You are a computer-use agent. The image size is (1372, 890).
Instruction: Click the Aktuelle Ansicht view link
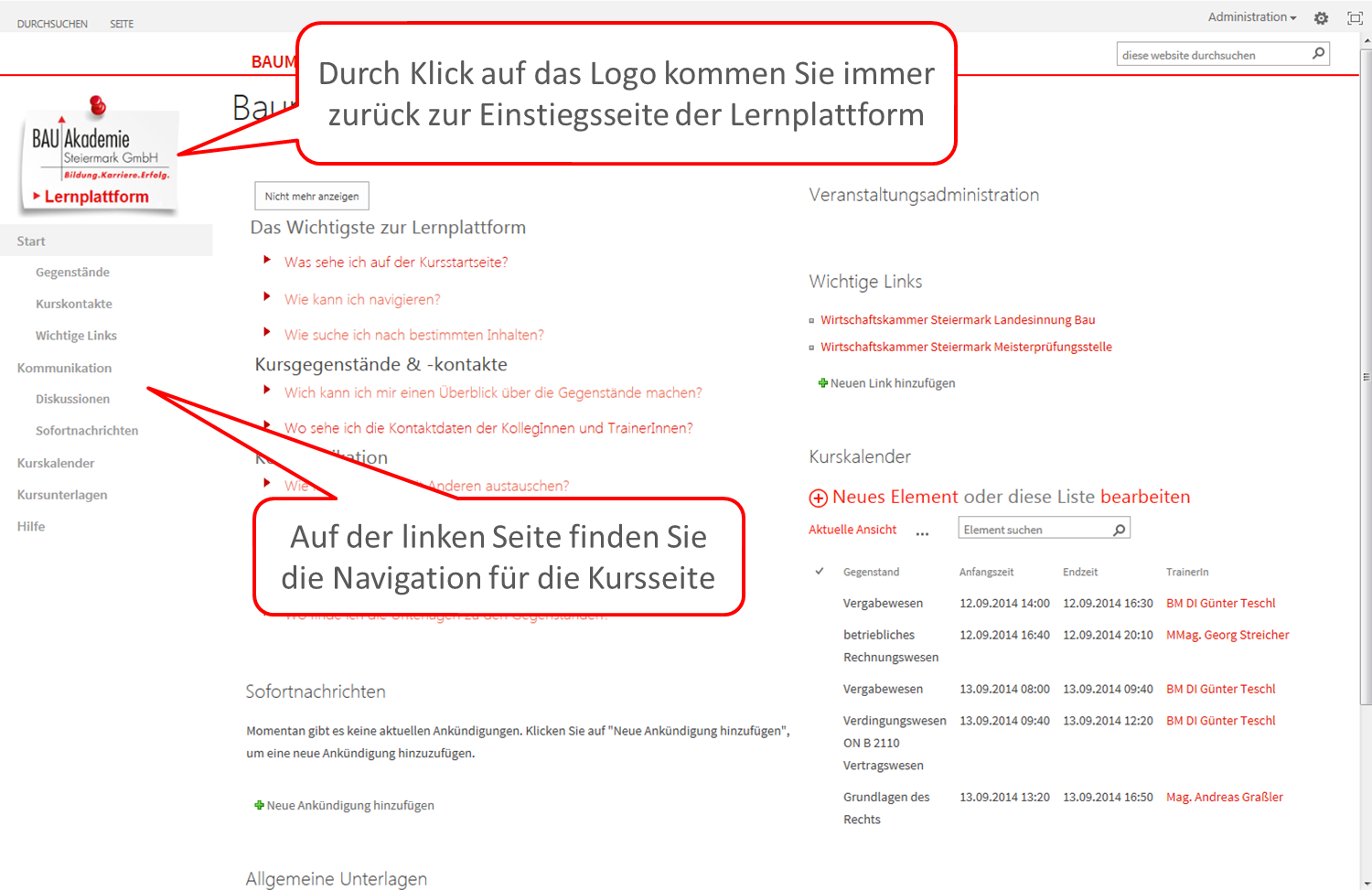click(852, 530)
